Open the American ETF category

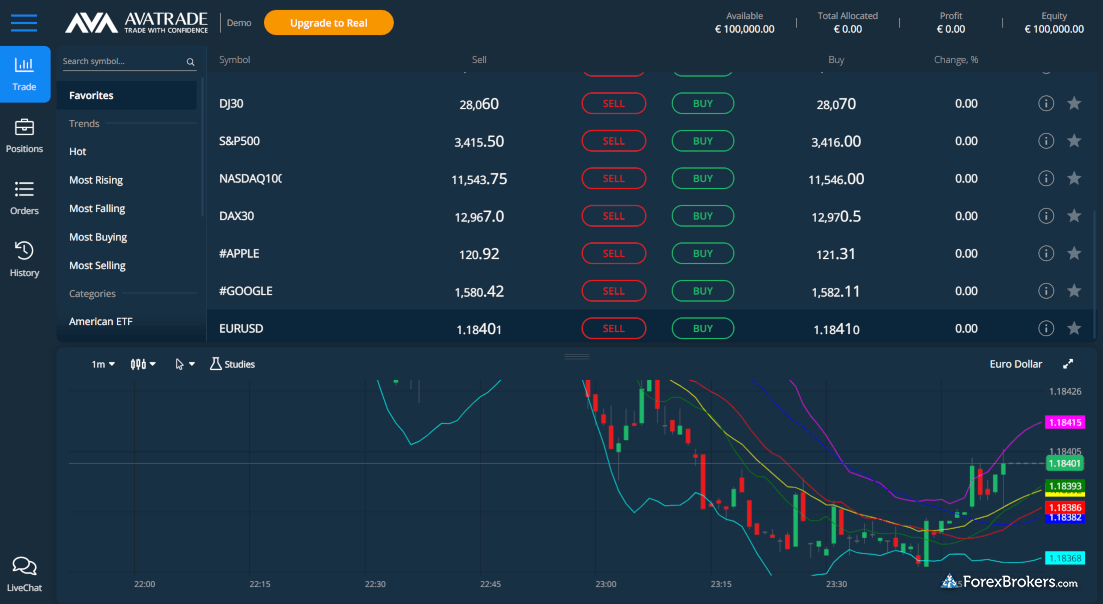tap(101, 321)
